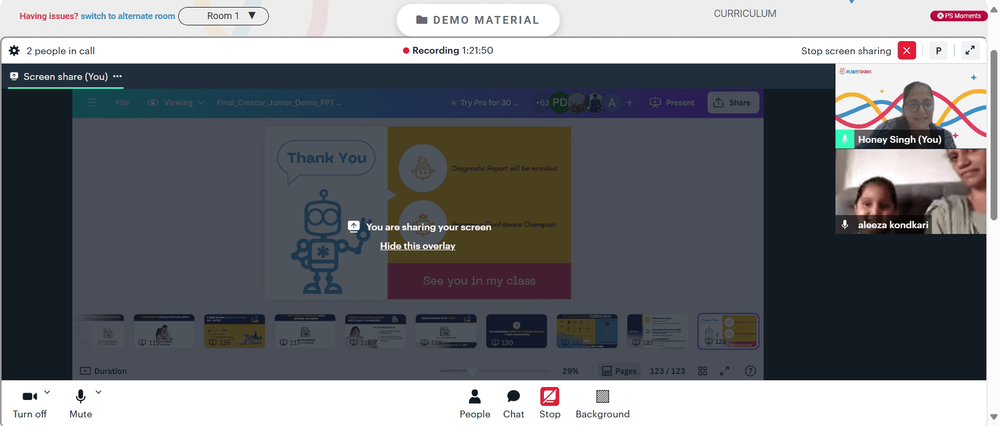The width and height of the screenshot is (1000, 426).
Task: Adjust the zoom slider handle
Action: (x=472, y=371)
